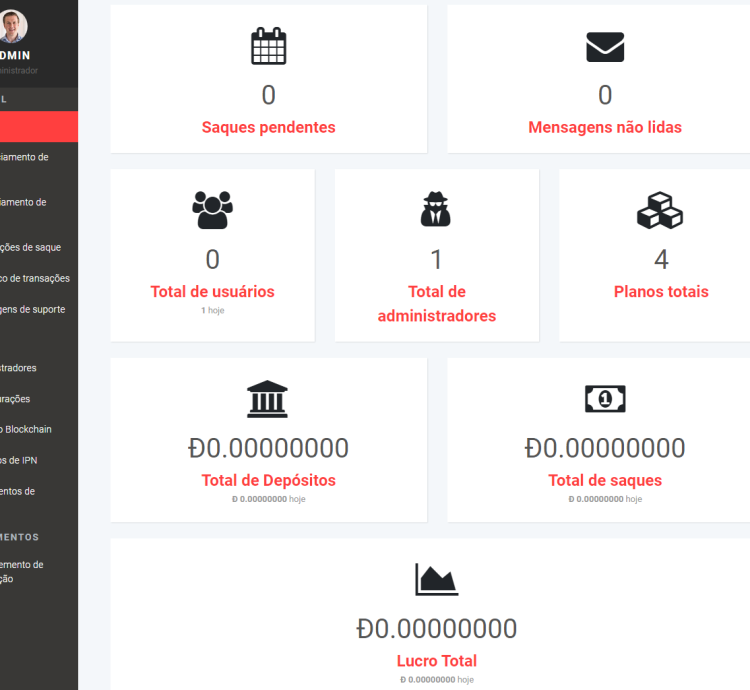Click the banknote icon above Total de saques

[604, 399]
